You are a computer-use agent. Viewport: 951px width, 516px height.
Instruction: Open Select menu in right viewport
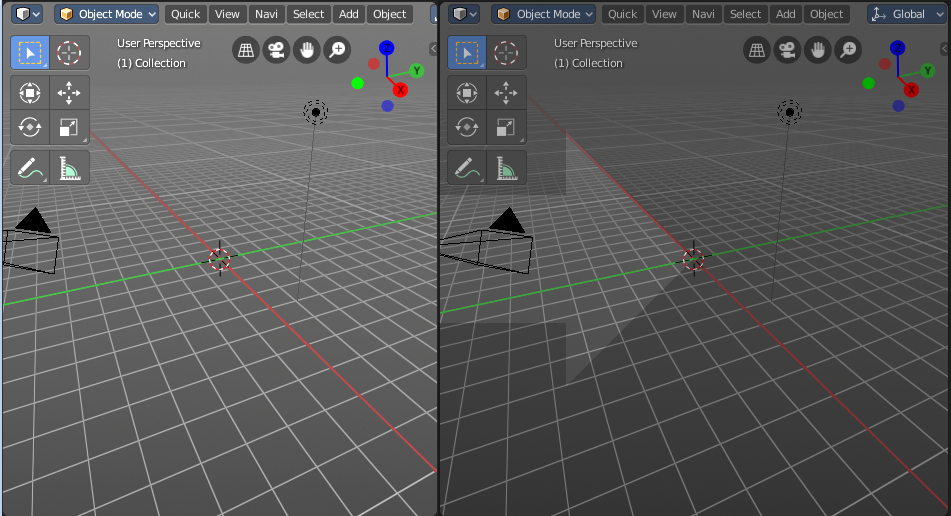[745, 14]
